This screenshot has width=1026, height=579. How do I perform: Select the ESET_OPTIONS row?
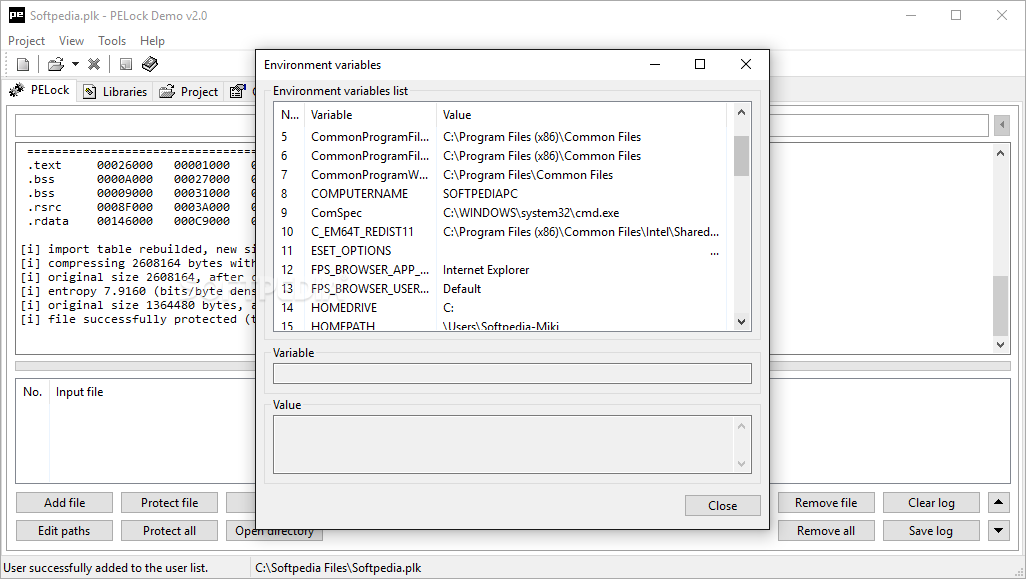[501, 251]
